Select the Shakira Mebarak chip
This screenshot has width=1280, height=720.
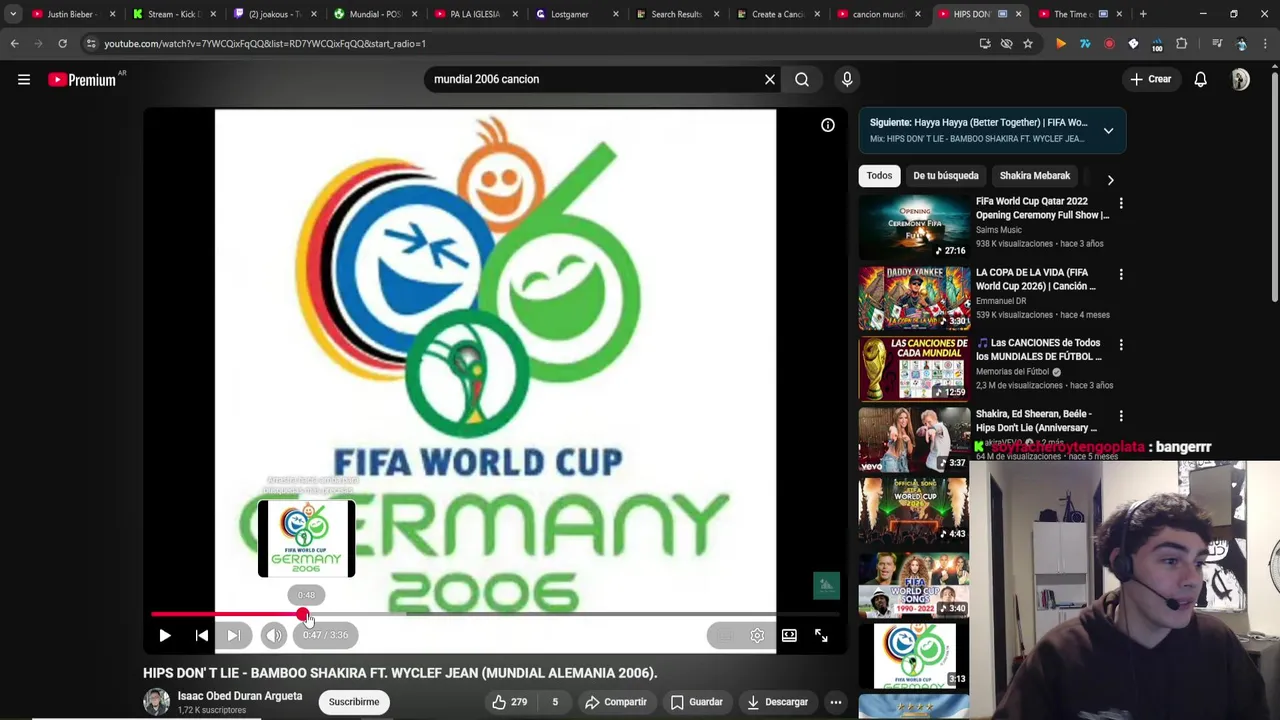(x=1035, y=176)
